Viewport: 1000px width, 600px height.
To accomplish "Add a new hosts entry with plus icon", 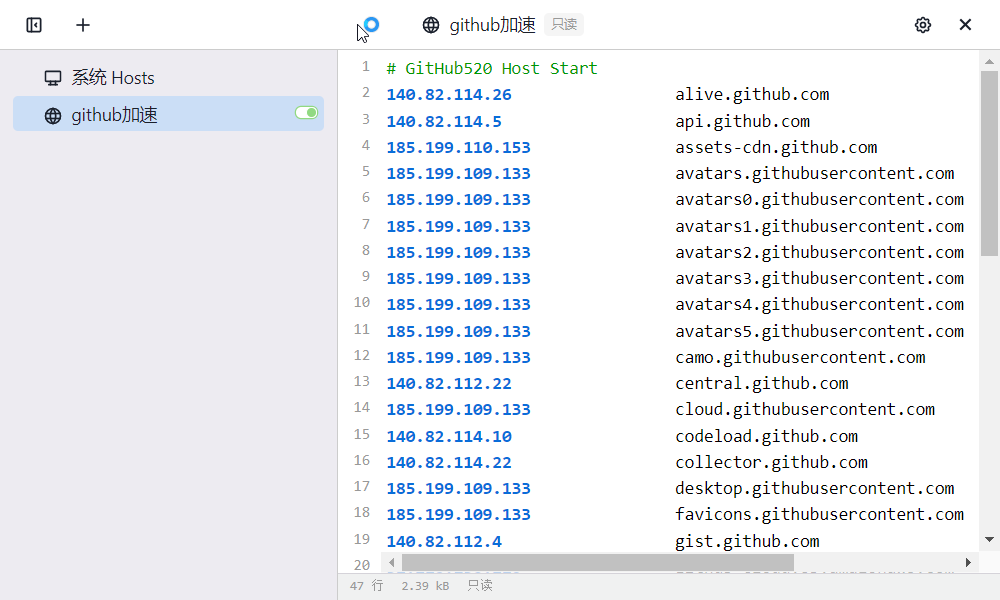I will pos(83,25).
